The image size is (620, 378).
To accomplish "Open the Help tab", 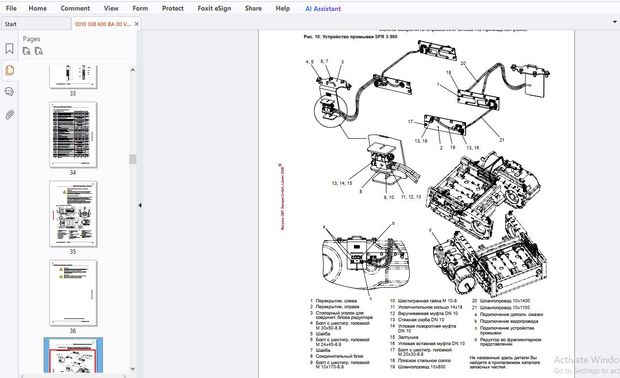I will tap(282, 8).
